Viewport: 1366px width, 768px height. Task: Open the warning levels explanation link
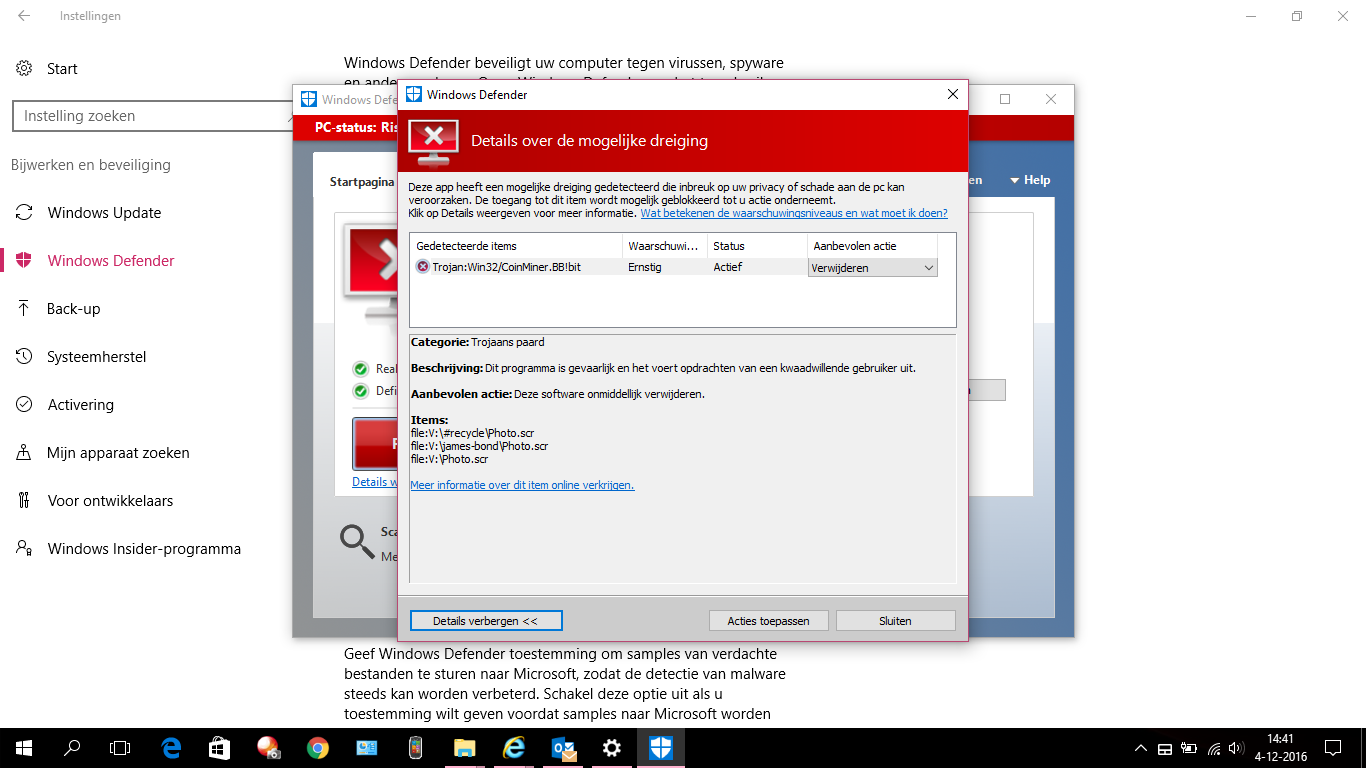click(x=794, y=213)
